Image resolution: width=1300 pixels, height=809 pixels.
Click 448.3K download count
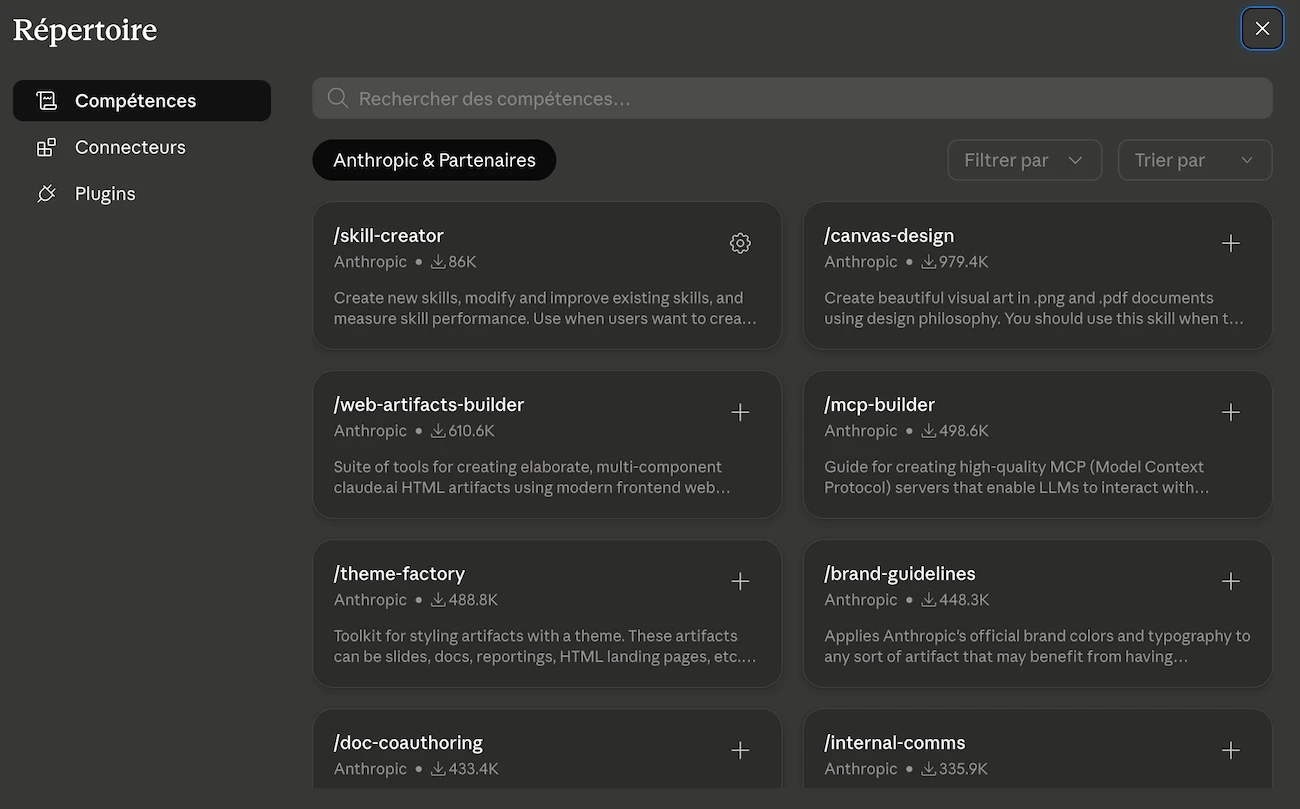(x=964, y=600)
